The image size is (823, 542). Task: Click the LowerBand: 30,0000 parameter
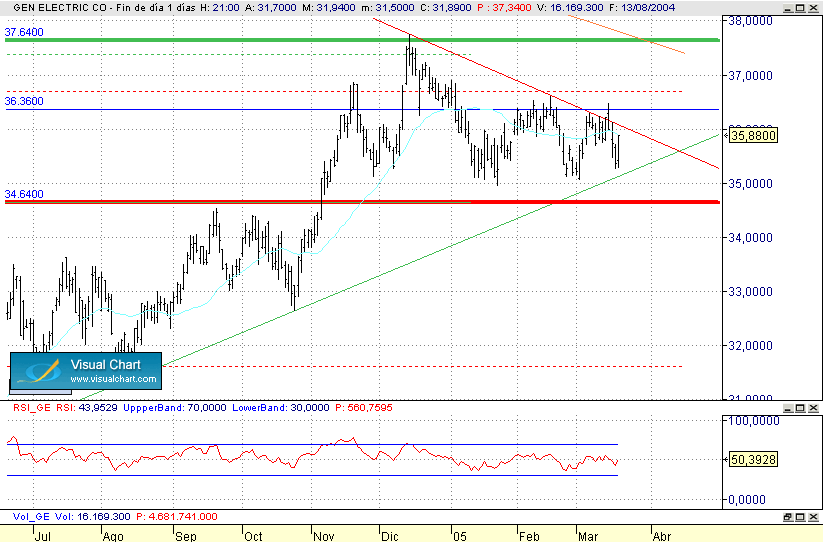(x=281, y=408)
